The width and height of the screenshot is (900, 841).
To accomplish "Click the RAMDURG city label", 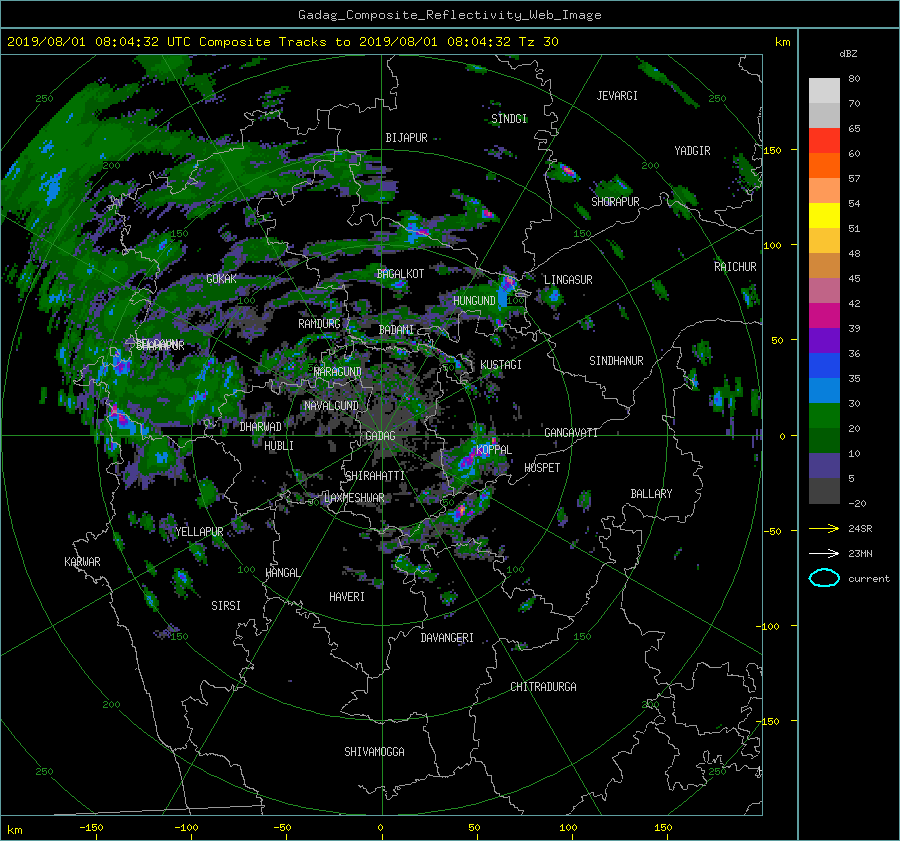I will 319,324.
